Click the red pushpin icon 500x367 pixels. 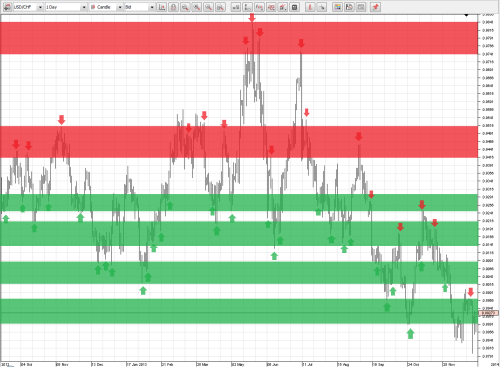[x=376, y=7]
